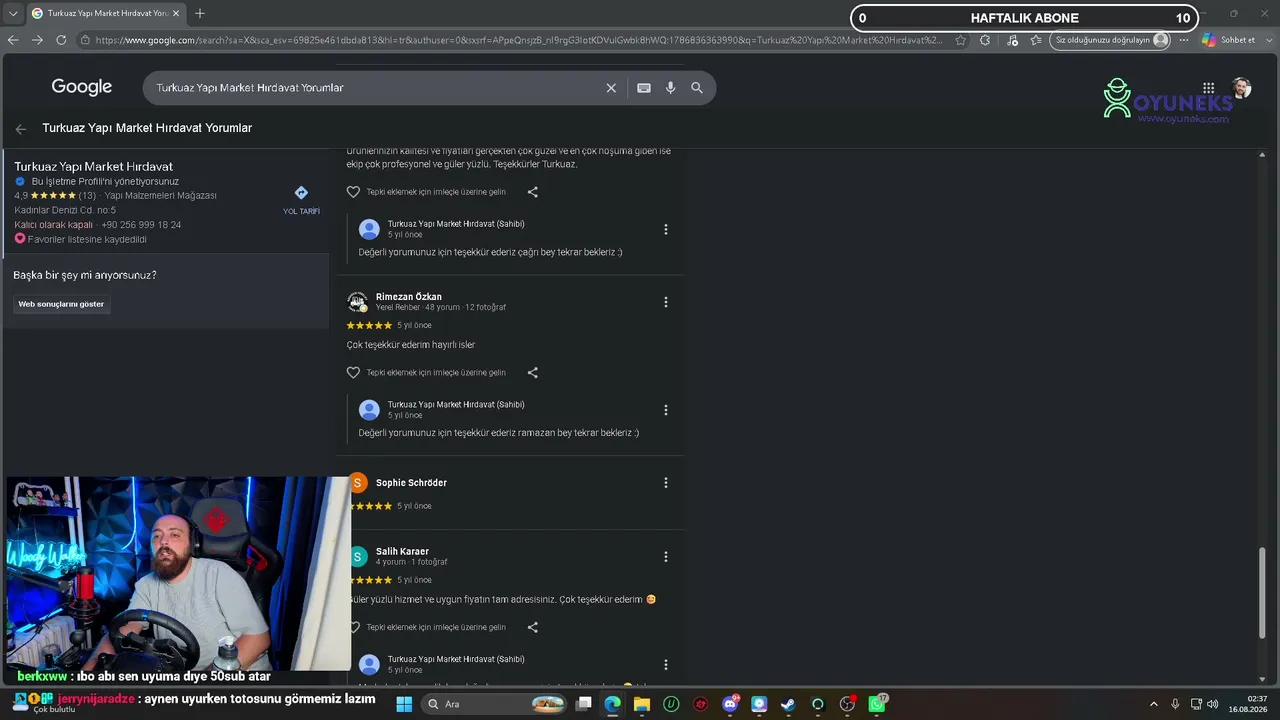
Task: Open Discord from the taskbar
Action: point(730,704)
